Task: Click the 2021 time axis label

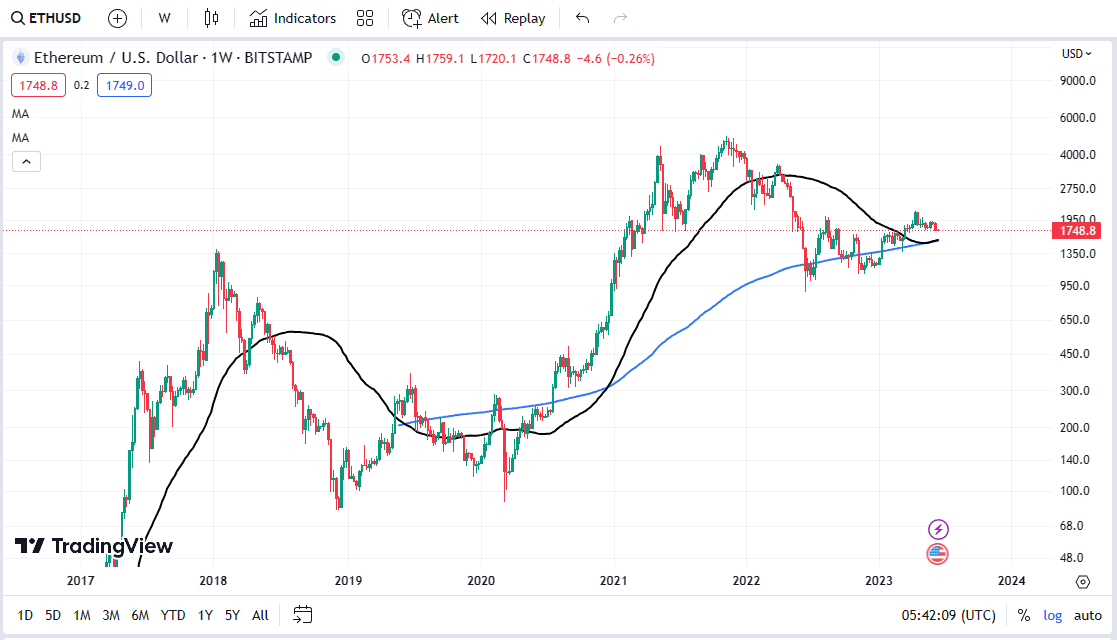Action: point(613,580)
